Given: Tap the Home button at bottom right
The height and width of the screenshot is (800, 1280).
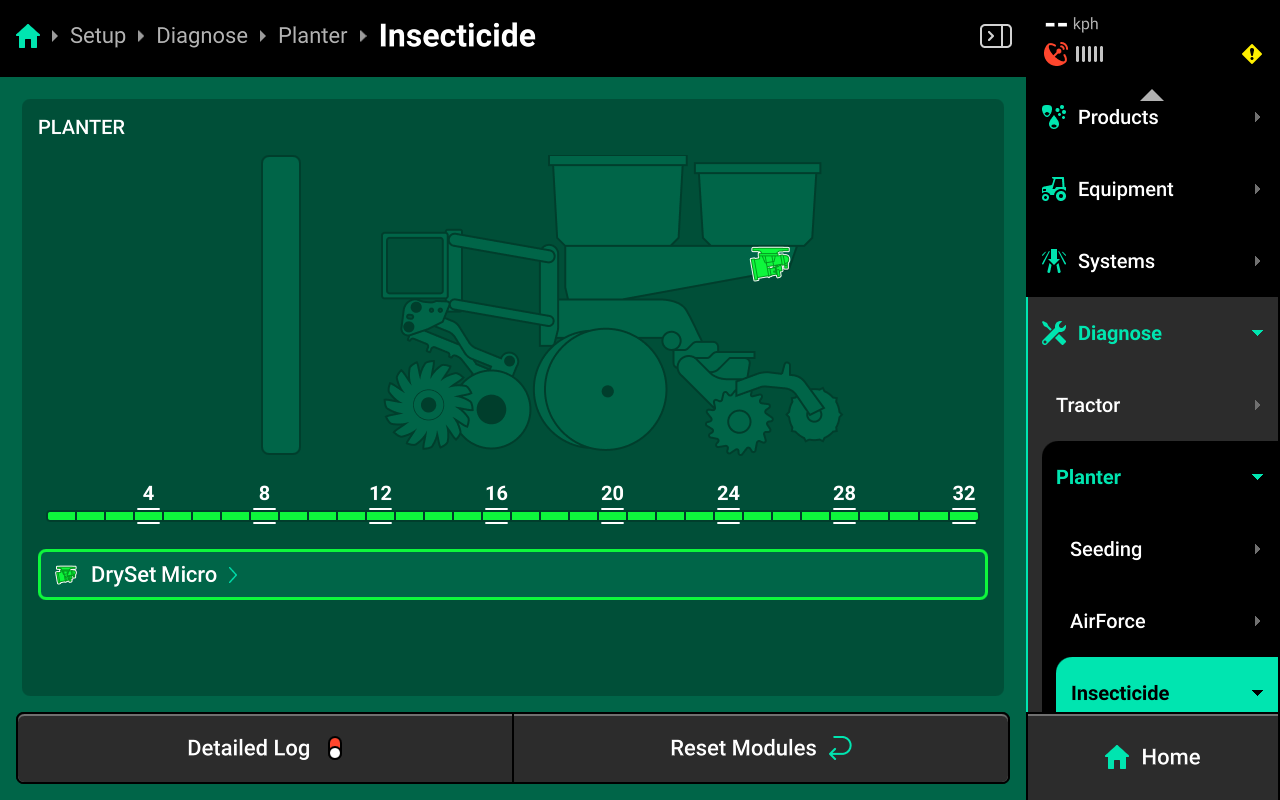Looking at the screenshot, I should [x=1152, y=757].
